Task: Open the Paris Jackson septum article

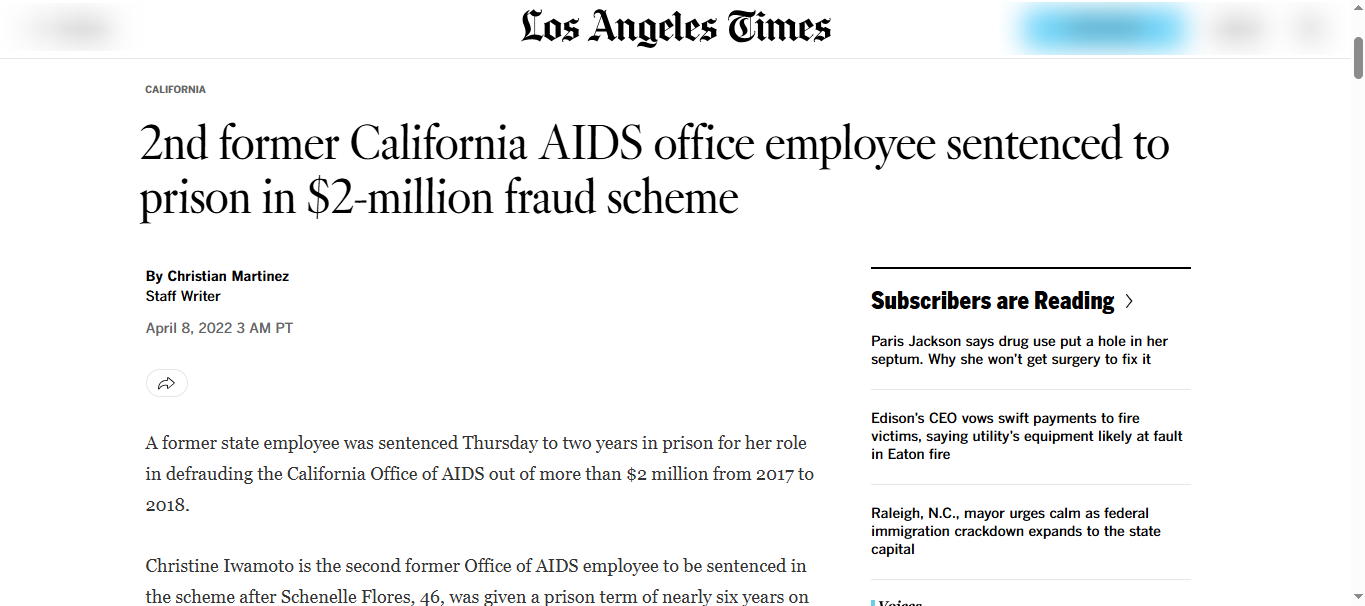Action: (x=1020, y=349)
